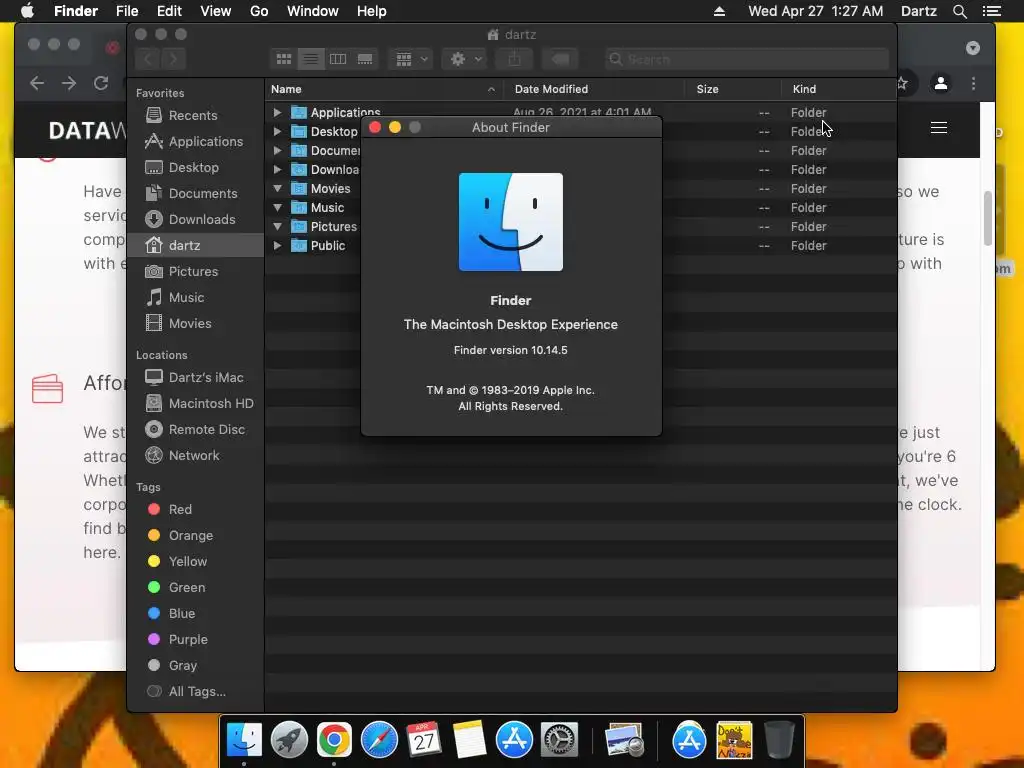Reload the page in browser window behind
Screen dimensions: 1024x768
pos(101,83)
